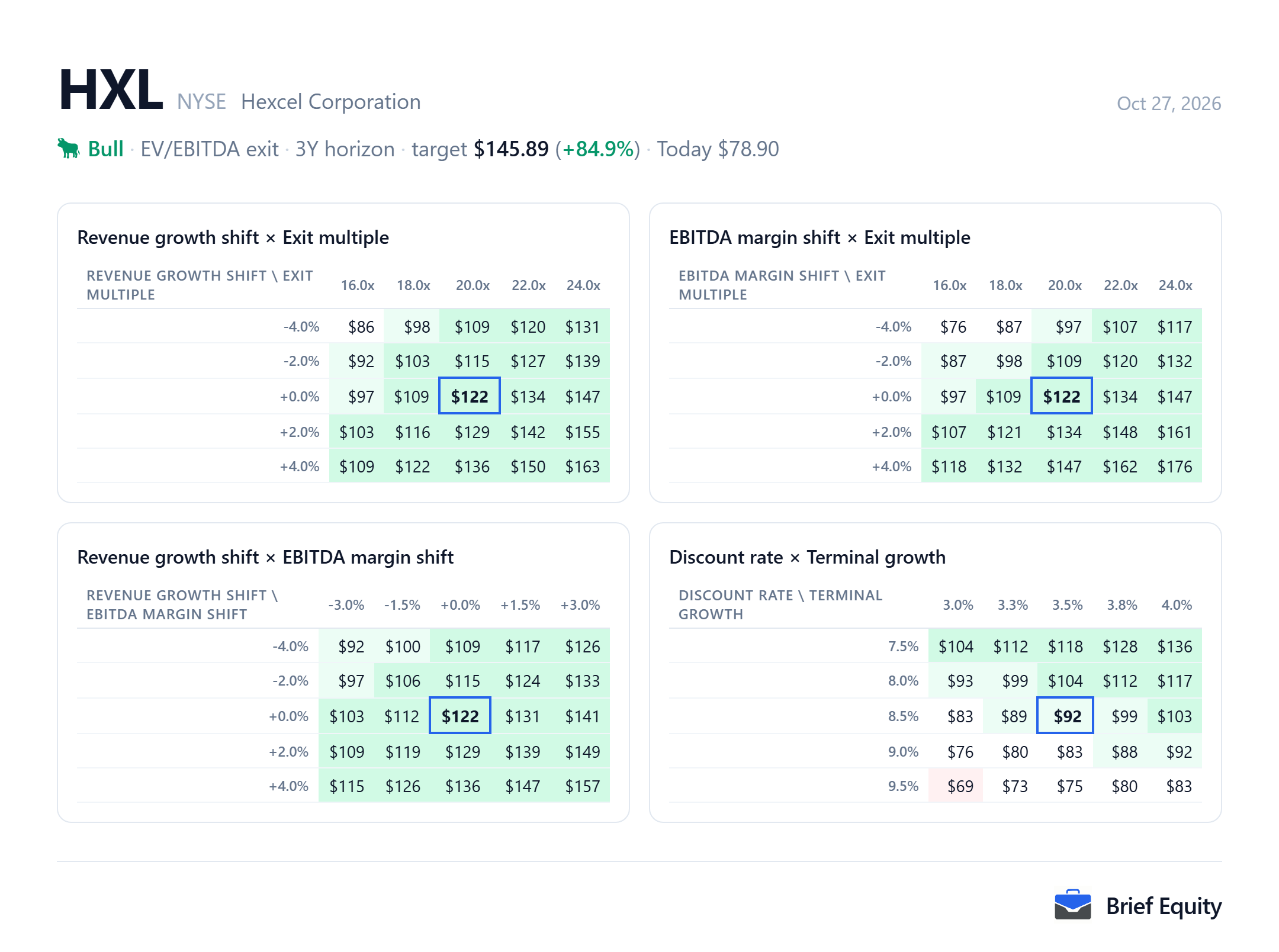This screenshot has width=1279, height=952.
Task: Click the Hexcel Corporation company name
Action: coord(330,102)
